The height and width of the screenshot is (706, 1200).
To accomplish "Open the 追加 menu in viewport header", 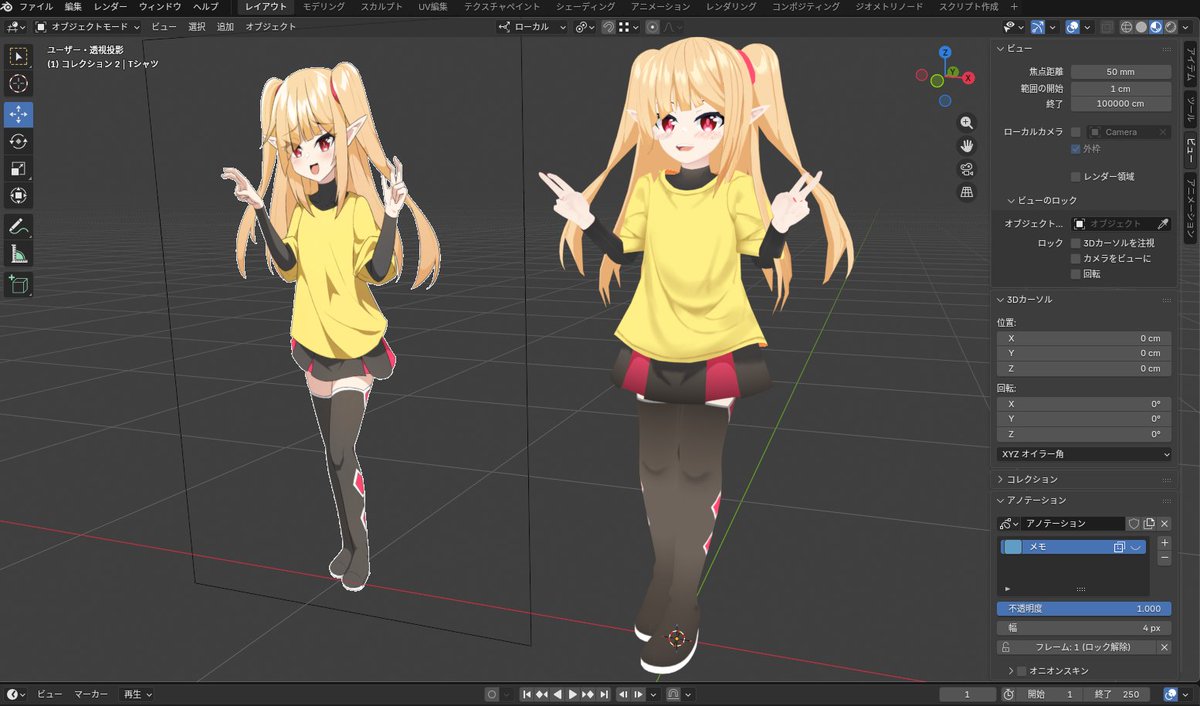I will point(225,27).
